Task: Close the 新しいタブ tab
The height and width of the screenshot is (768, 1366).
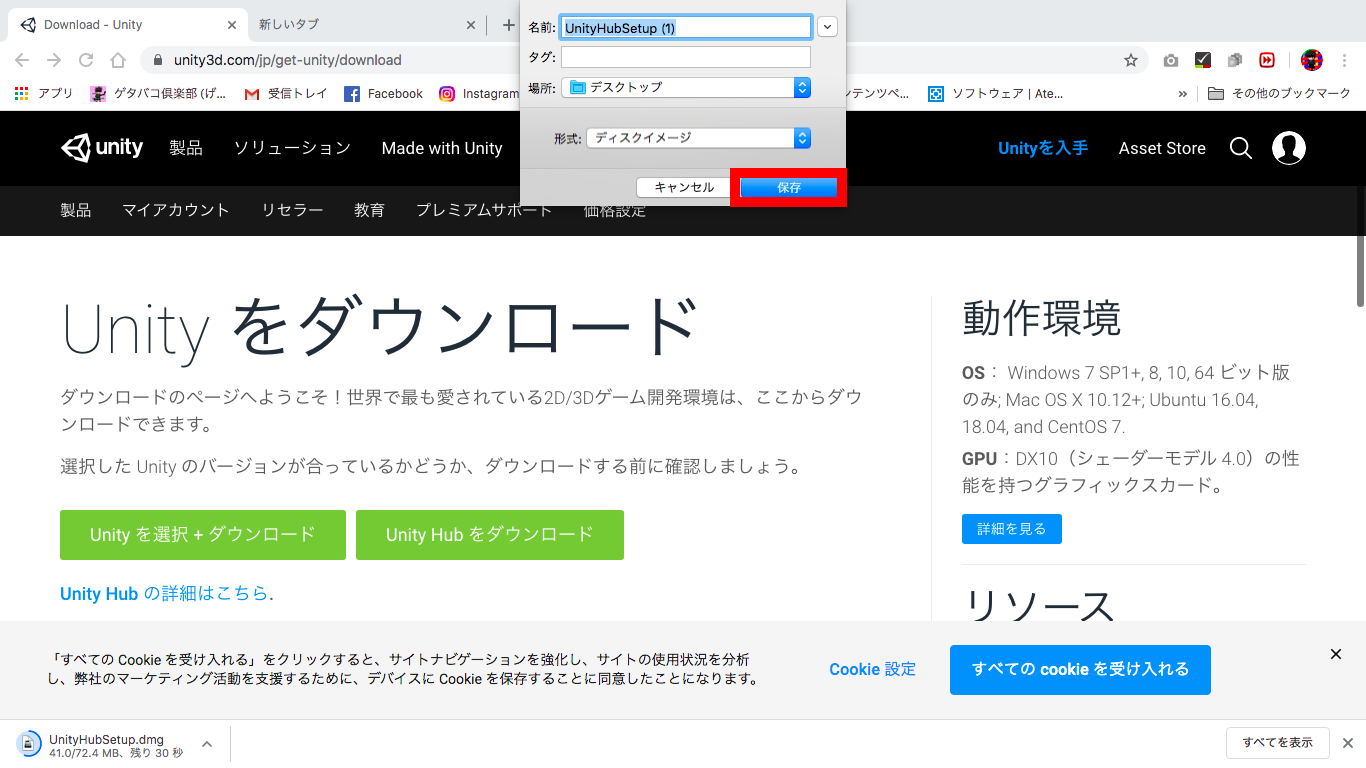Action: 471,25
